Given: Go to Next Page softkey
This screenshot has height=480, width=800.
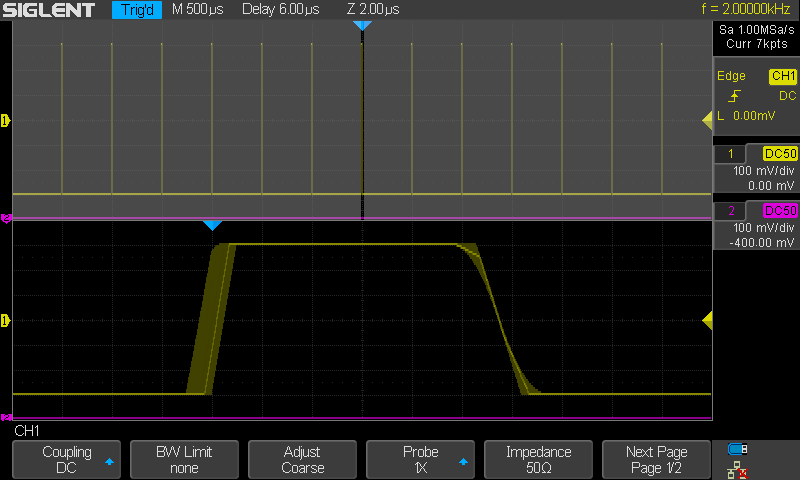Looking at the screenshot, I should pyautogui.click(x=656, y=459).
